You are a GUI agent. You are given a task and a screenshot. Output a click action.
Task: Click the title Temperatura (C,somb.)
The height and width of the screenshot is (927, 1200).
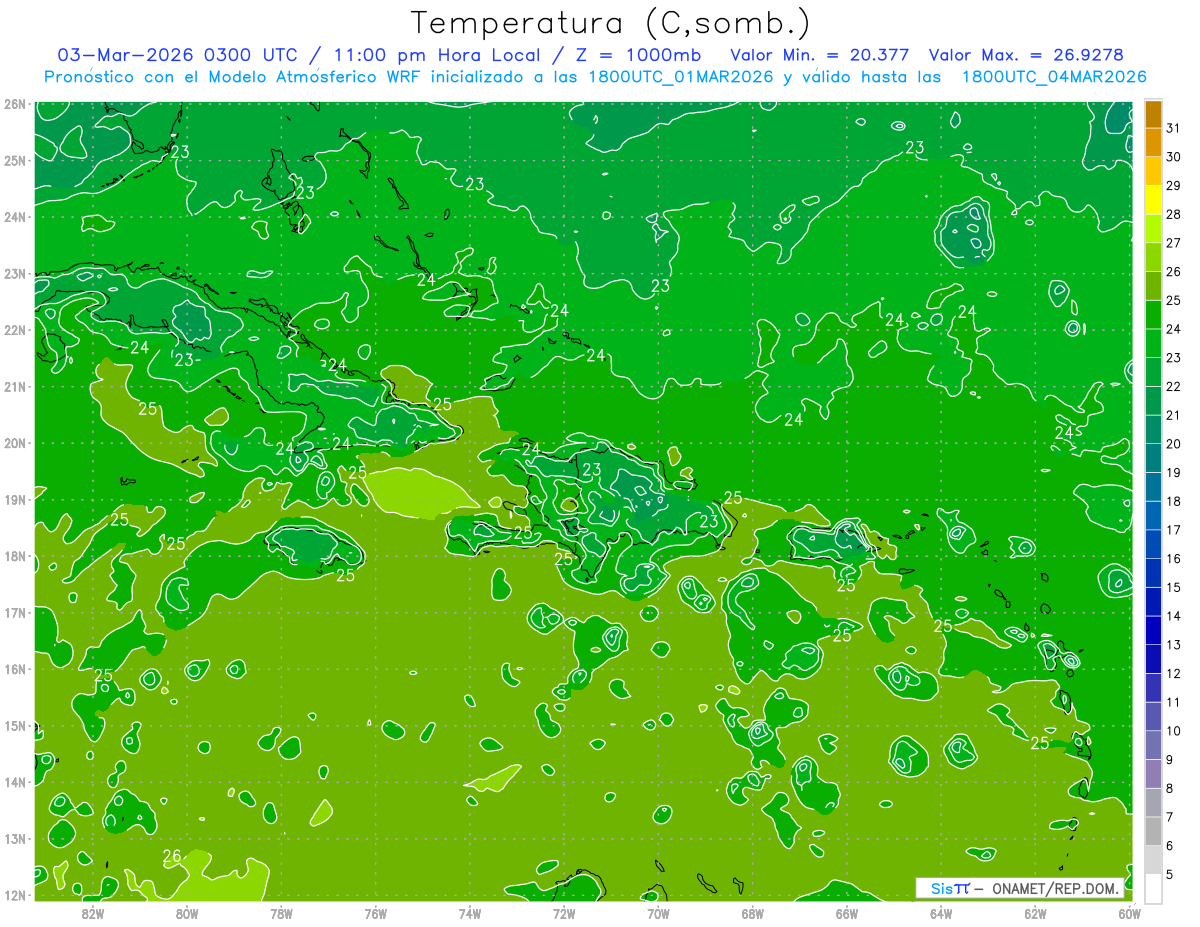(611, 23)
